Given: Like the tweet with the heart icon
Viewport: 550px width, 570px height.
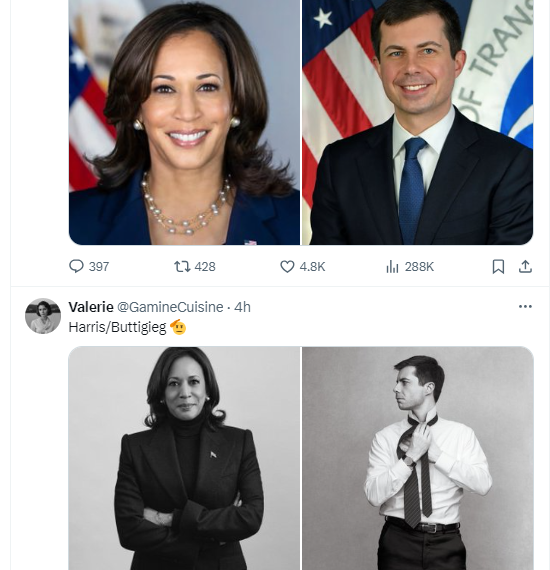Looking at the screenshot, I should [287, 266].
